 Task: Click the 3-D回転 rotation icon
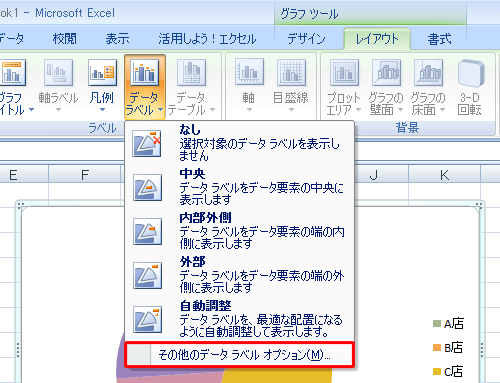(471, 73)
